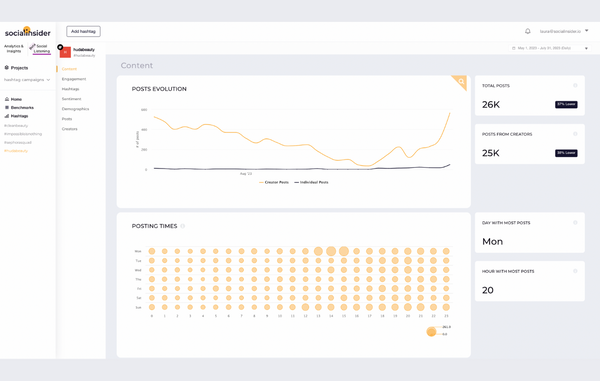Viewport: 600px width, 381px height.
Task: Toggle Creator Posts legend series
Action: pos(274,182)
